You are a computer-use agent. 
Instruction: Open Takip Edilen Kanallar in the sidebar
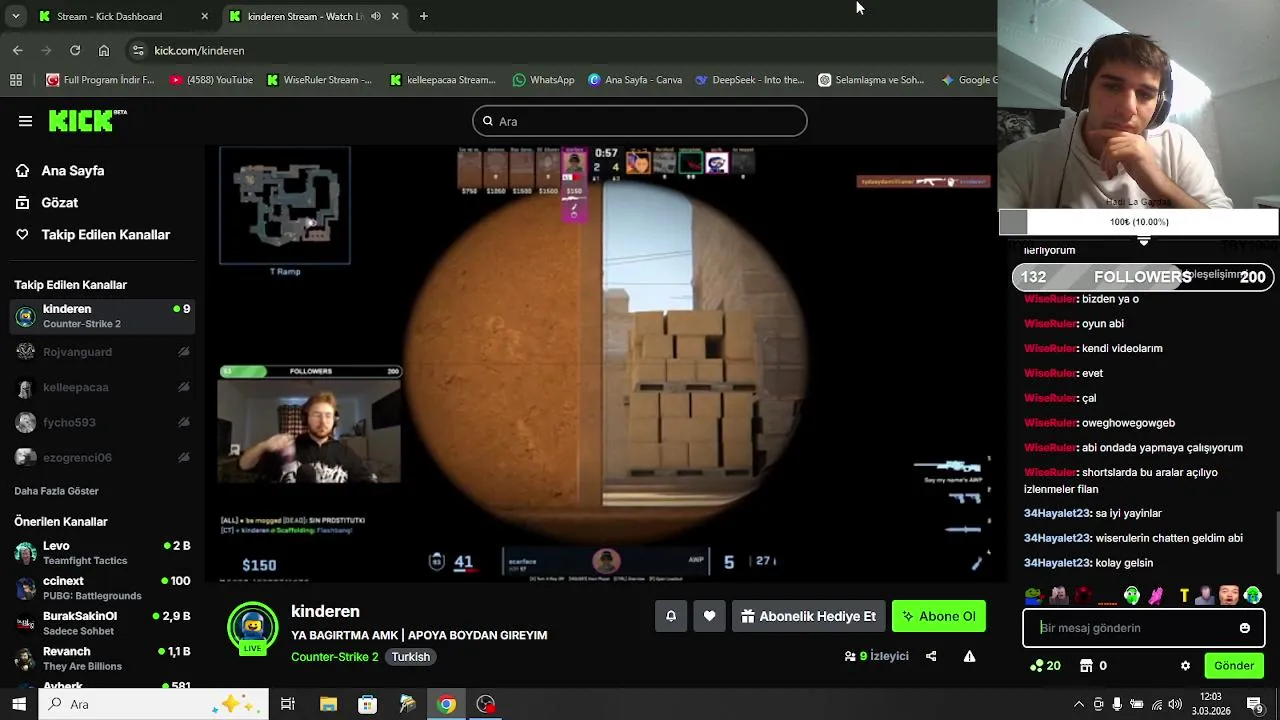(x=92, y=235)
